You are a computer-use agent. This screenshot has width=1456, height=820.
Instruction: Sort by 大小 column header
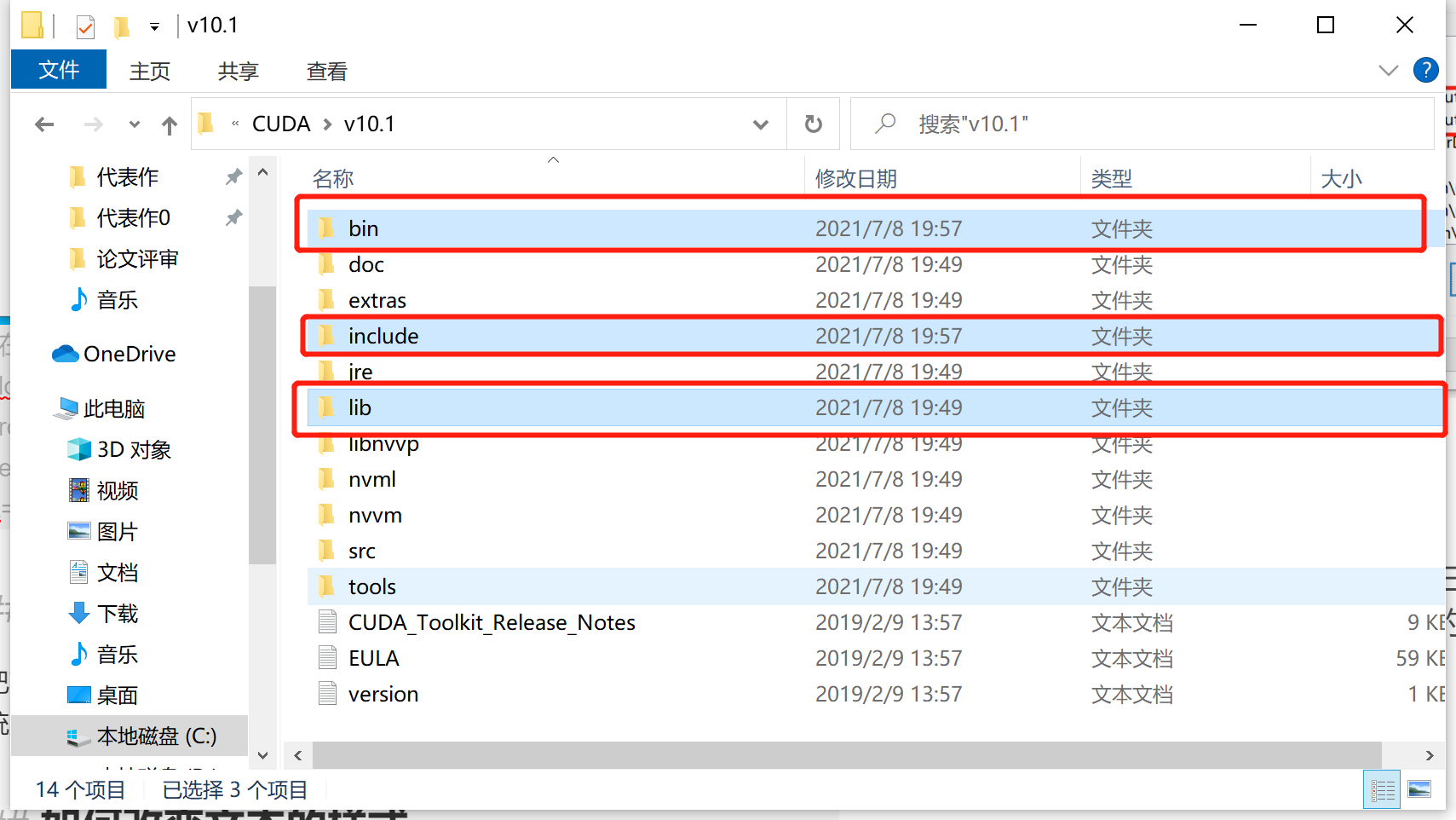click(1341, 178)
